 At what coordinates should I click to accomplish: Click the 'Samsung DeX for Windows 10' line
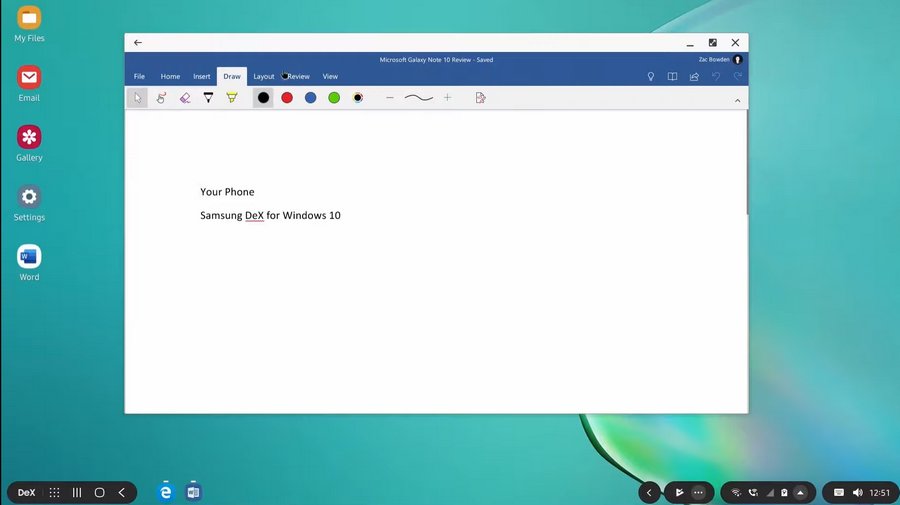[x=270, y=215]
